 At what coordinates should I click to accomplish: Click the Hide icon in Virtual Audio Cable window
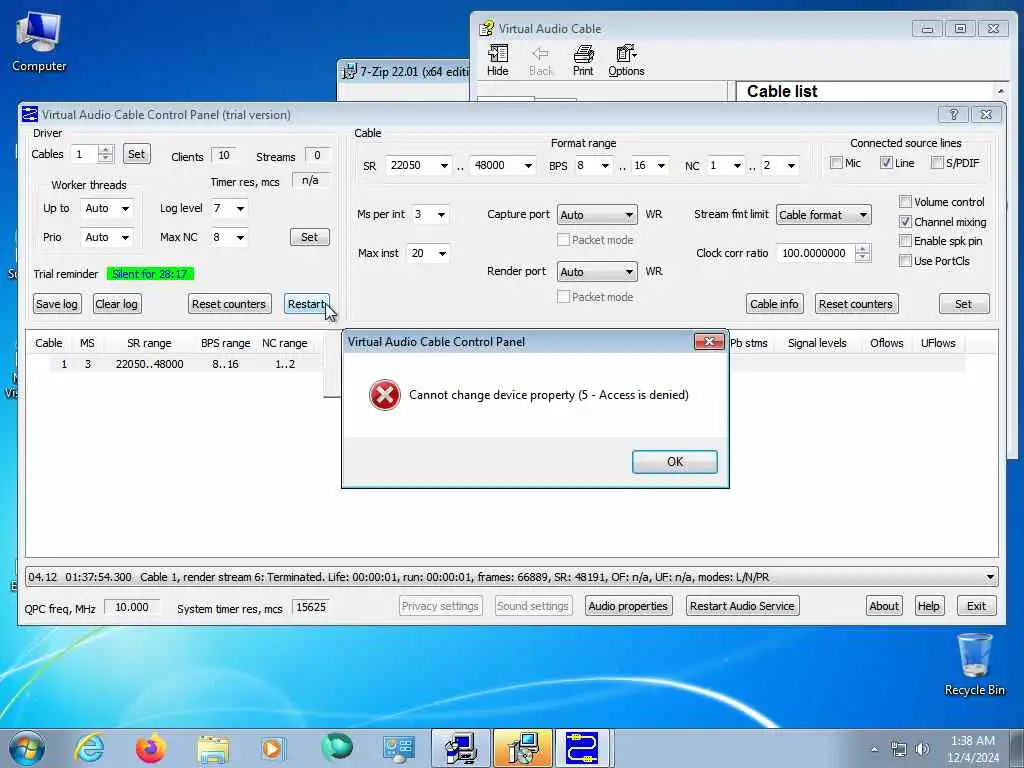pos(498,60)
